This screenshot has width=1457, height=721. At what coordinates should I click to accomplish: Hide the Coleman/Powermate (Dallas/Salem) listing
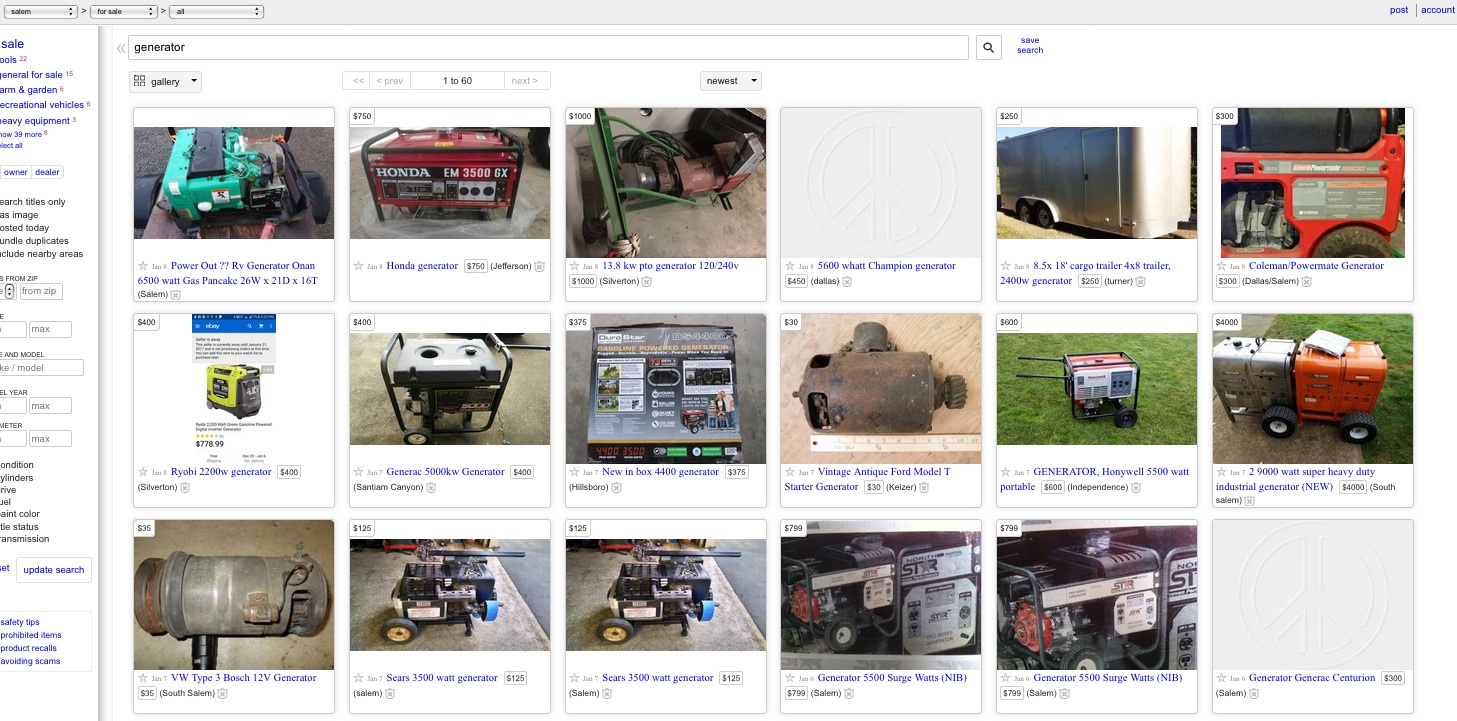coord(1306,282)
